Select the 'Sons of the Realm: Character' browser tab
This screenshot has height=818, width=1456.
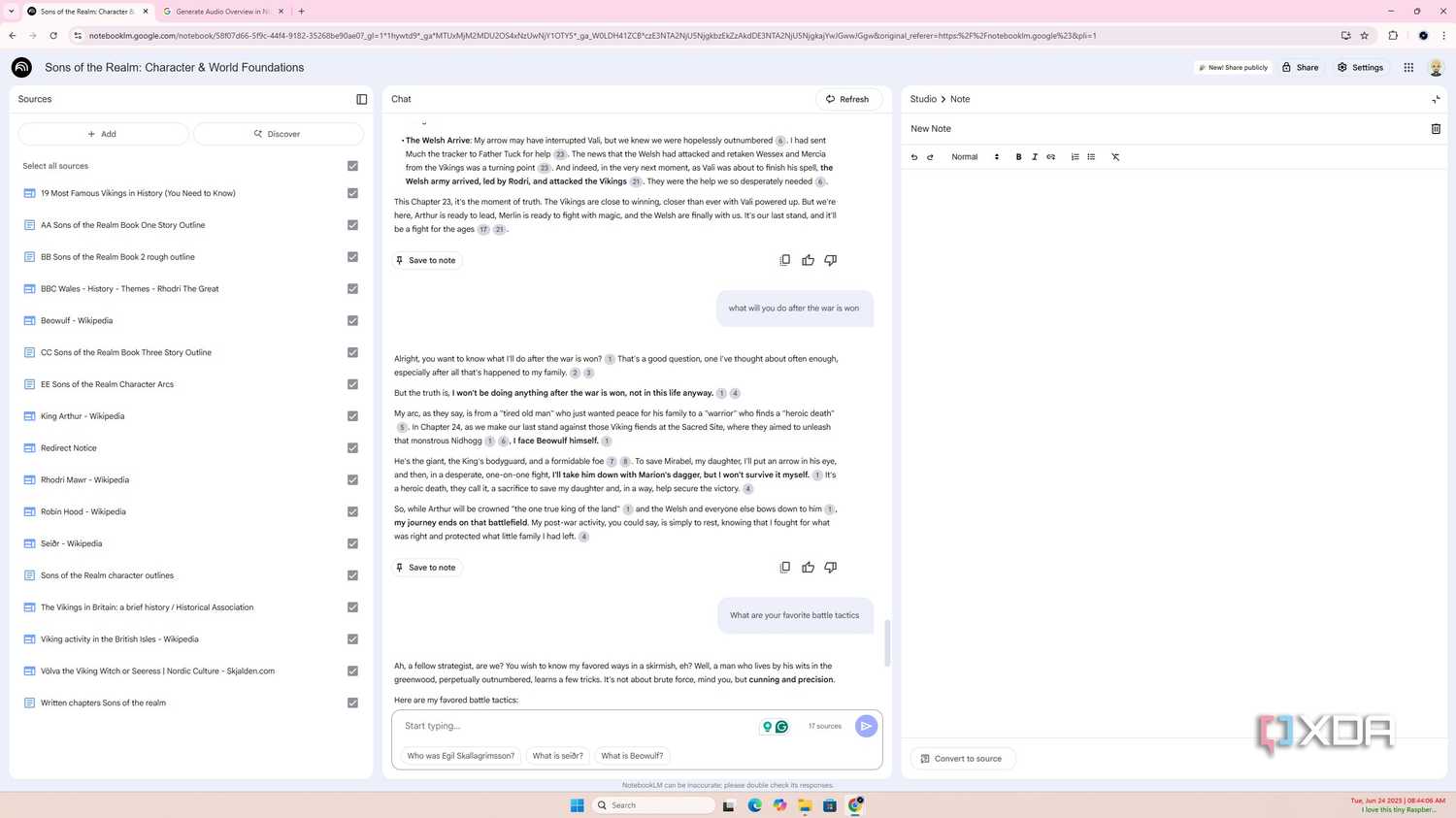[86, 12]
